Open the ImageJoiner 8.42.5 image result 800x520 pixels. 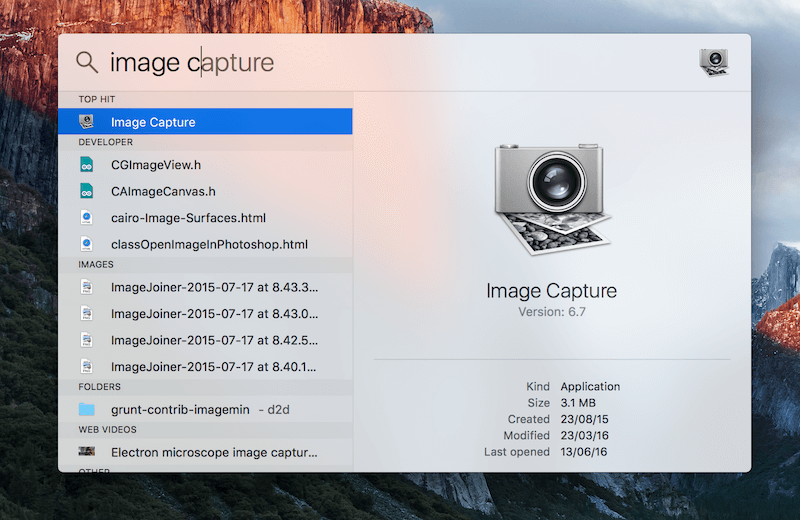(x=215, y=340)
